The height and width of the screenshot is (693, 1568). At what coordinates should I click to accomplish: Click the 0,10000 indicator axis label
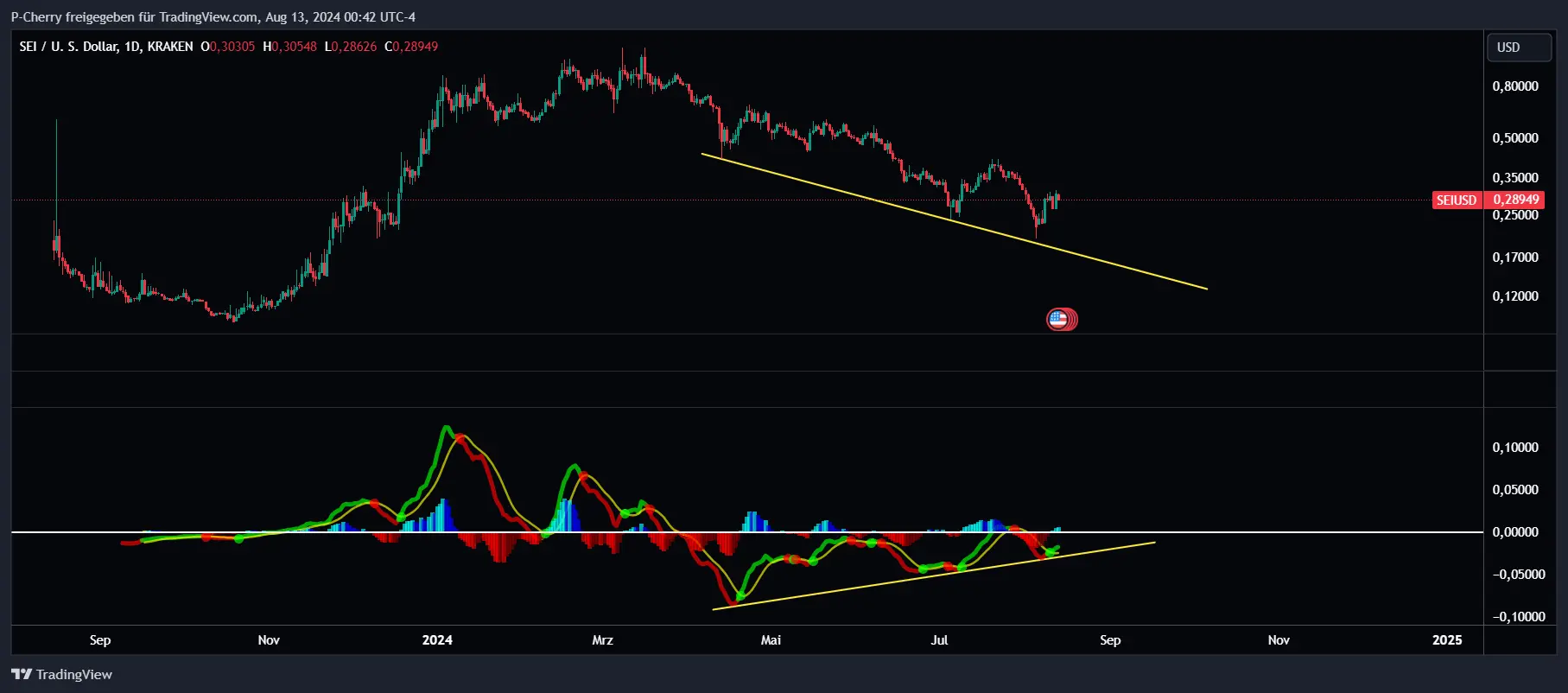tap(1515, 448)
